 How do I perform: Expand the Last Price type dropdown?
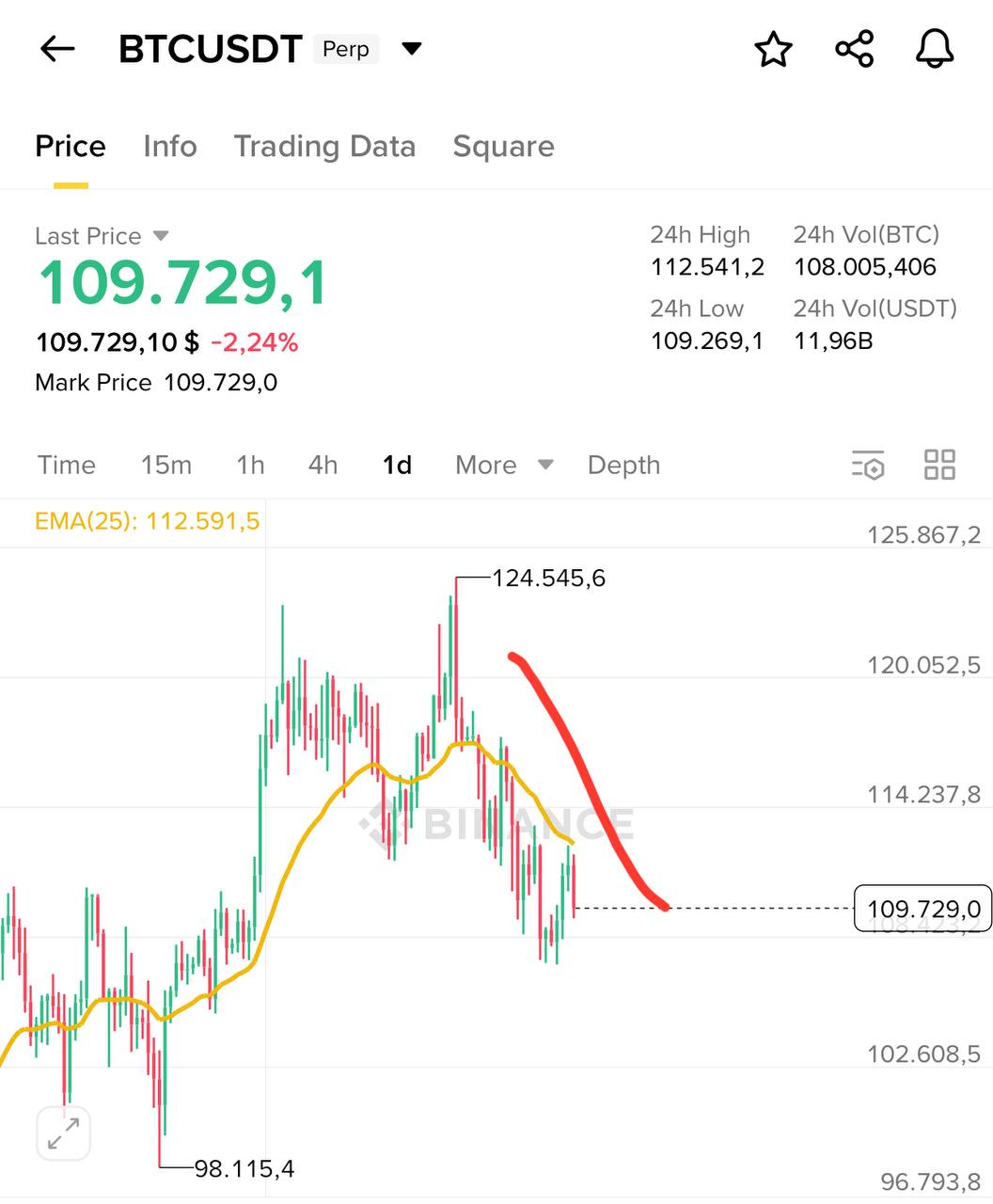(161, 235)
